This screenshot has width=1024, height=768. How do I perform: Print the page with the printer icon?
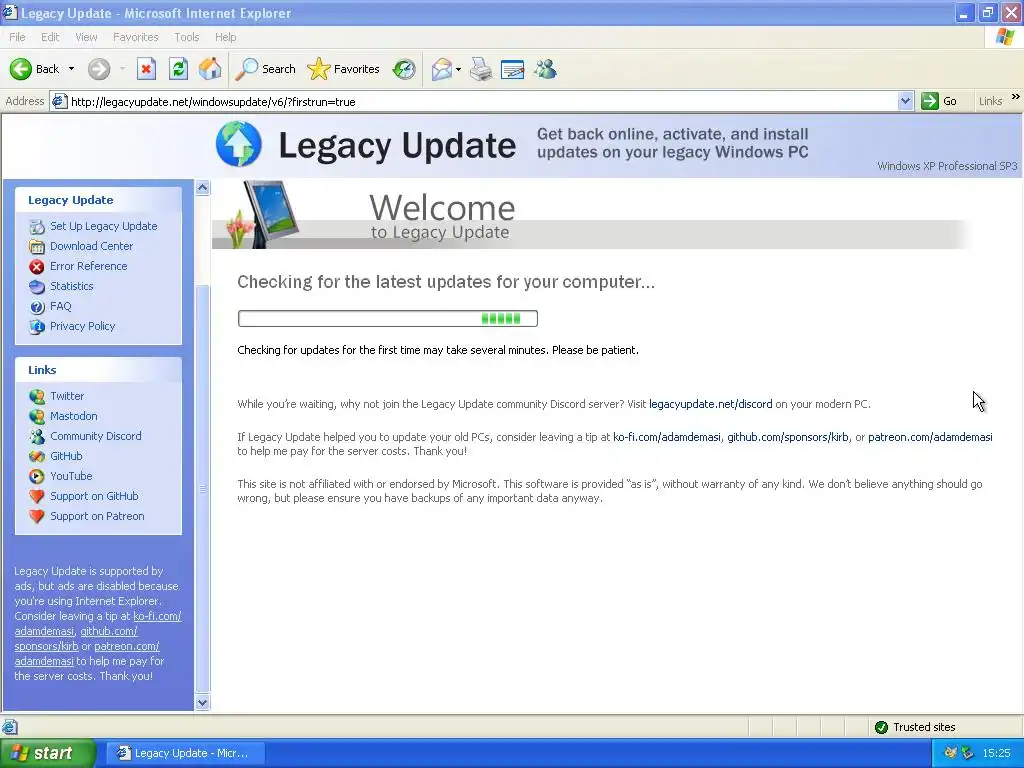coord(481,69)
